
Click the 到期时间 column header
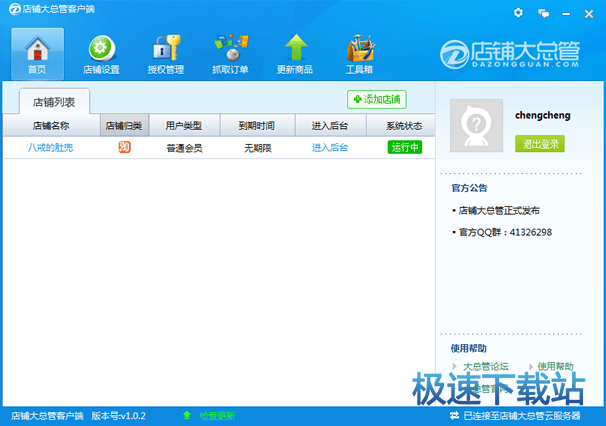(x=257, y=125)
